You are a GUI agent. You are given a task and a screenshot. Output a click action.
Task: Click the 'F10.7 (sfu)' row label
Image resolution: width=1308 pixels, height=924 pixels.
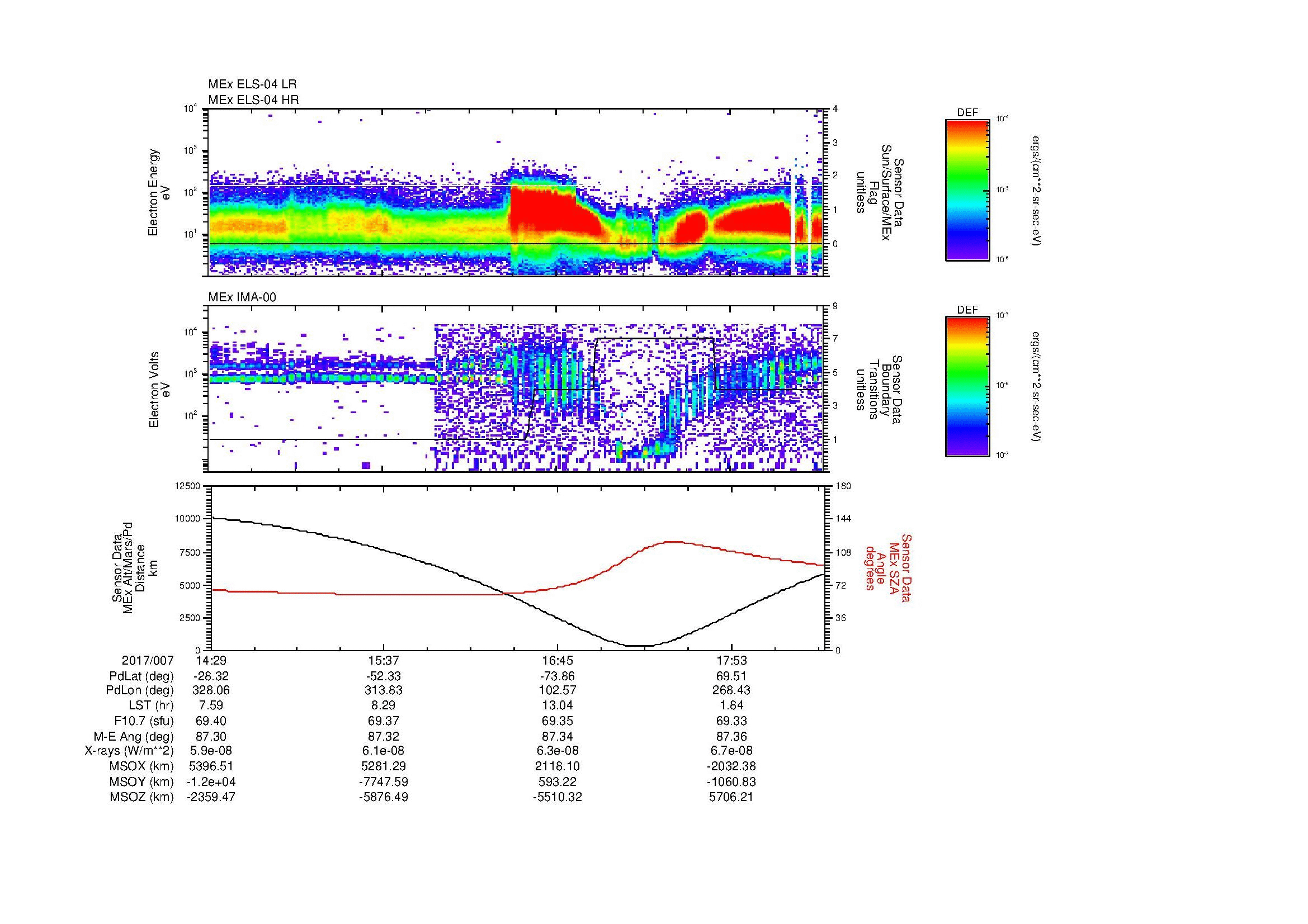(144, 721)
